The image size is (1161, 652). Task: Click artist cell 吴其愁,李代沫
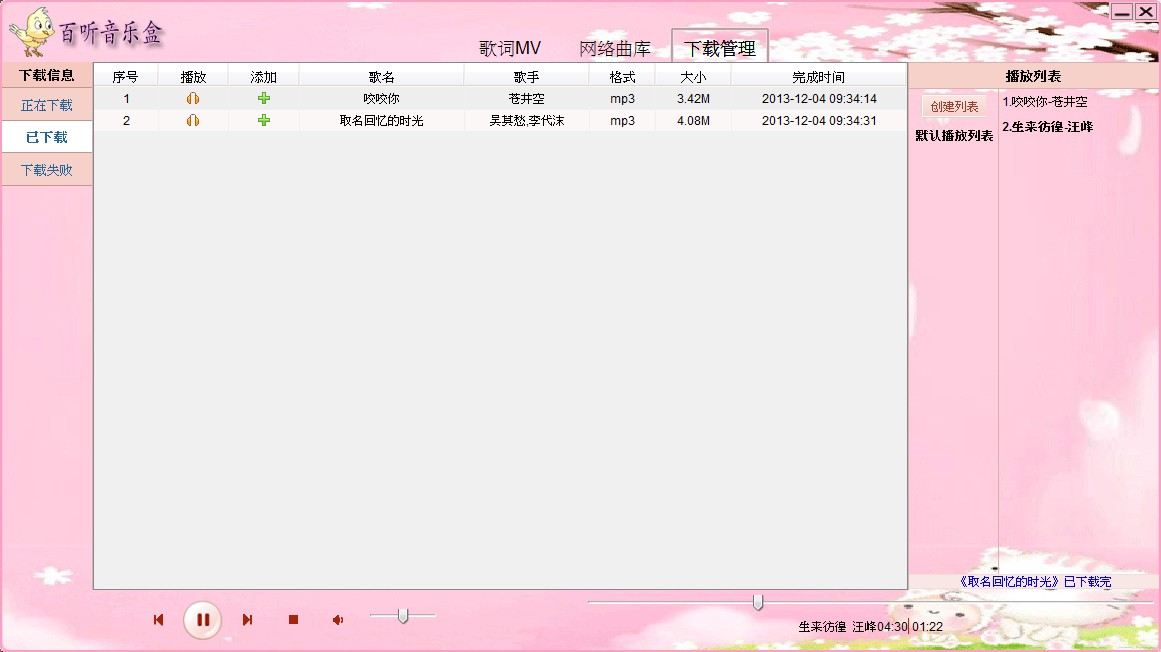click(526, 121)
